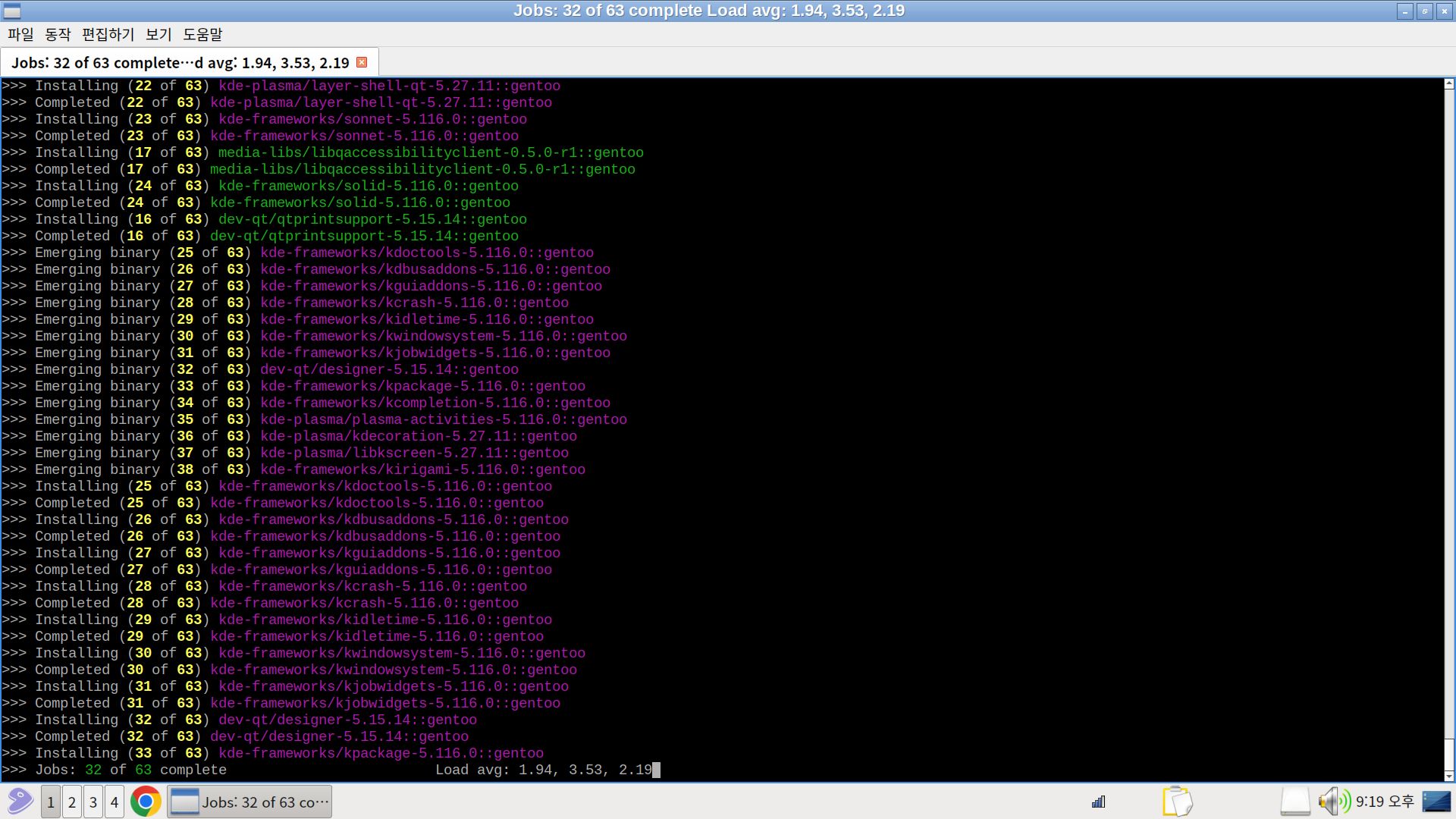Open the 보기 menu
1456x819 pixels.
click(x=158, y=34)
